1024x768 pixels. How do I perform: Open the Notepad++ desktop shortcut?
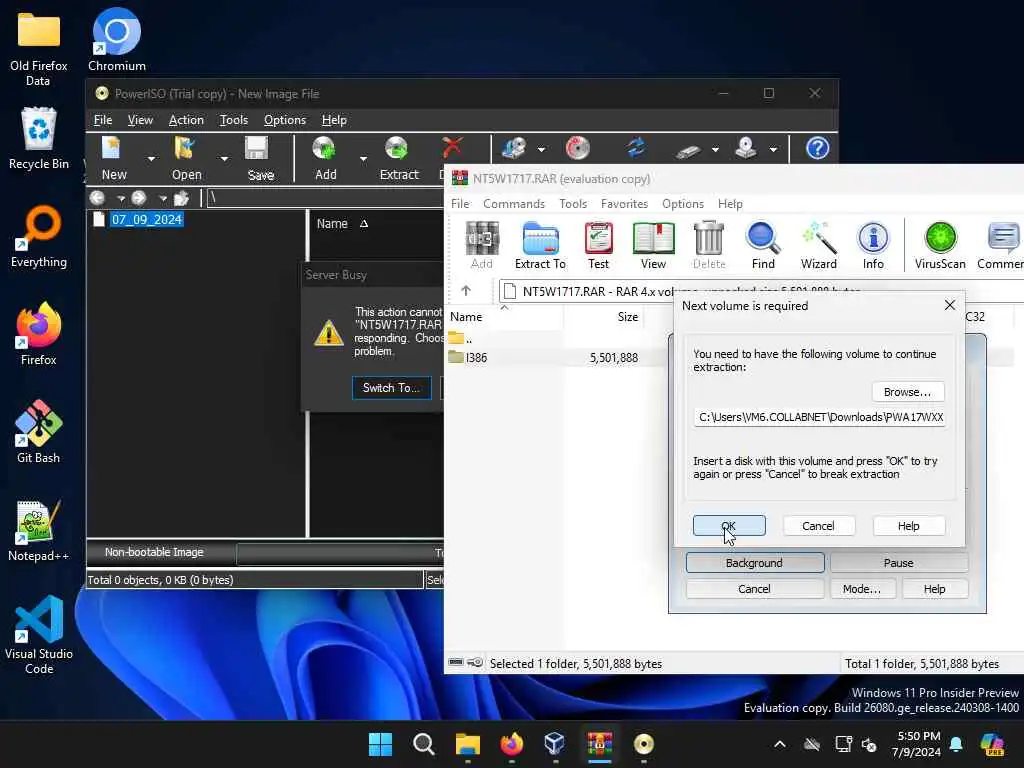click(39, 530)
